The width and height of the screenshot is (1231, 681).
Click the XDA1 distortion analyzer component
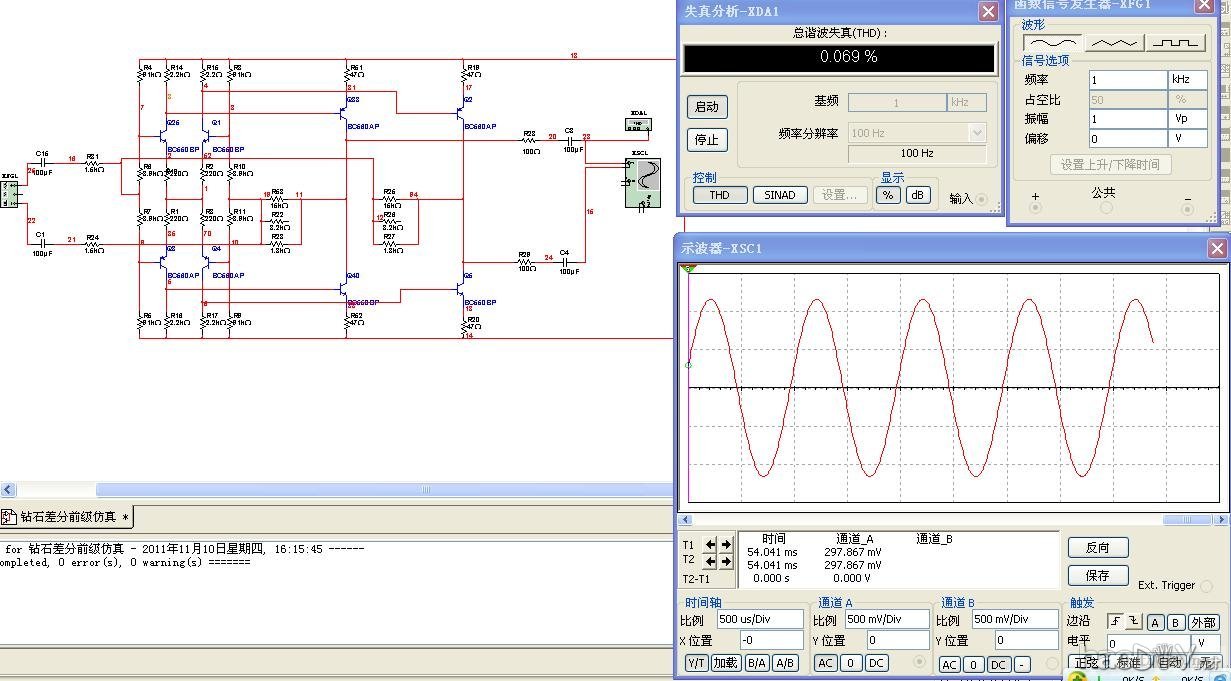click(637, 125)
